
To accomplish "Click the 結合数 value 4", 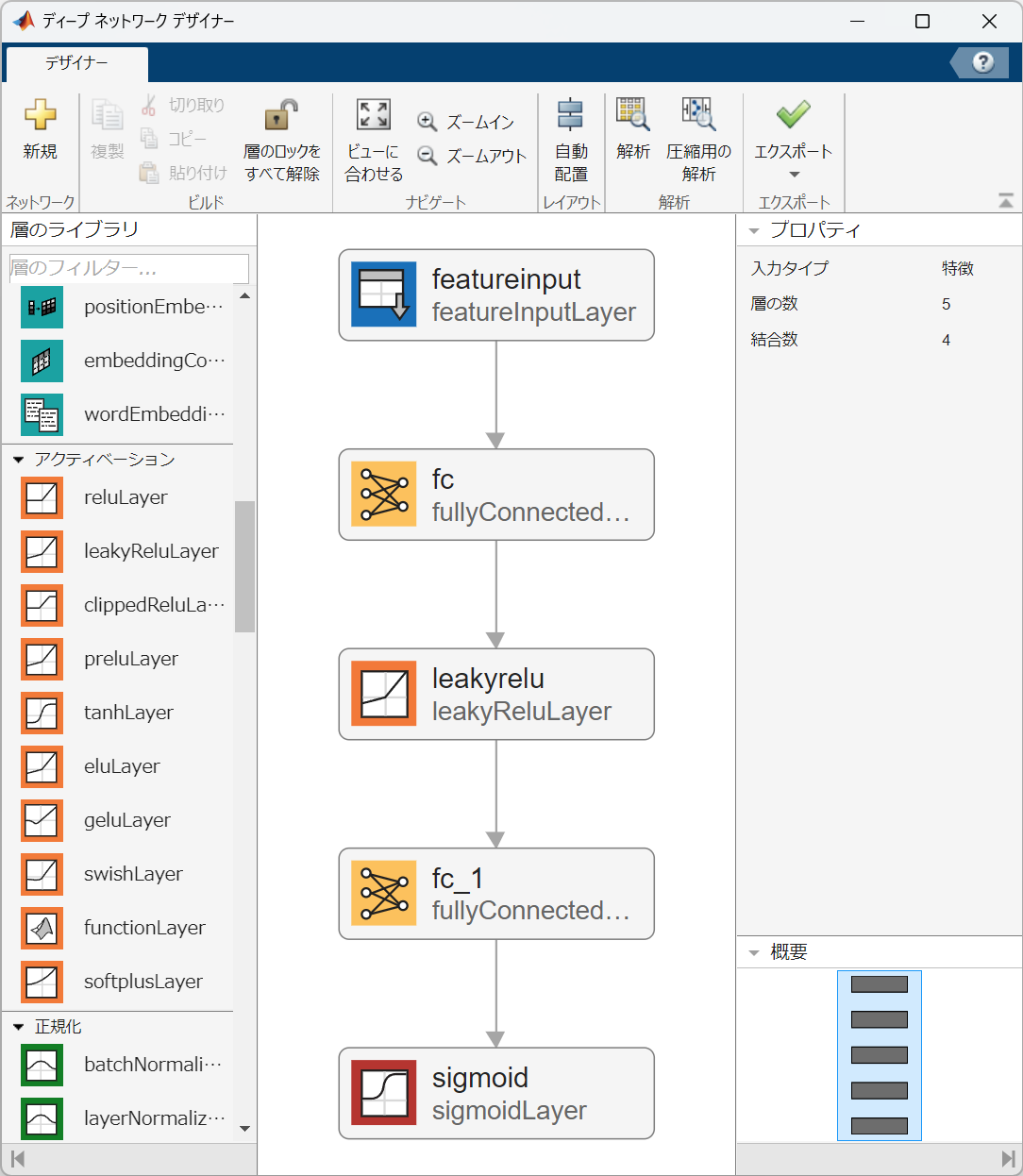I will point(946,340).
